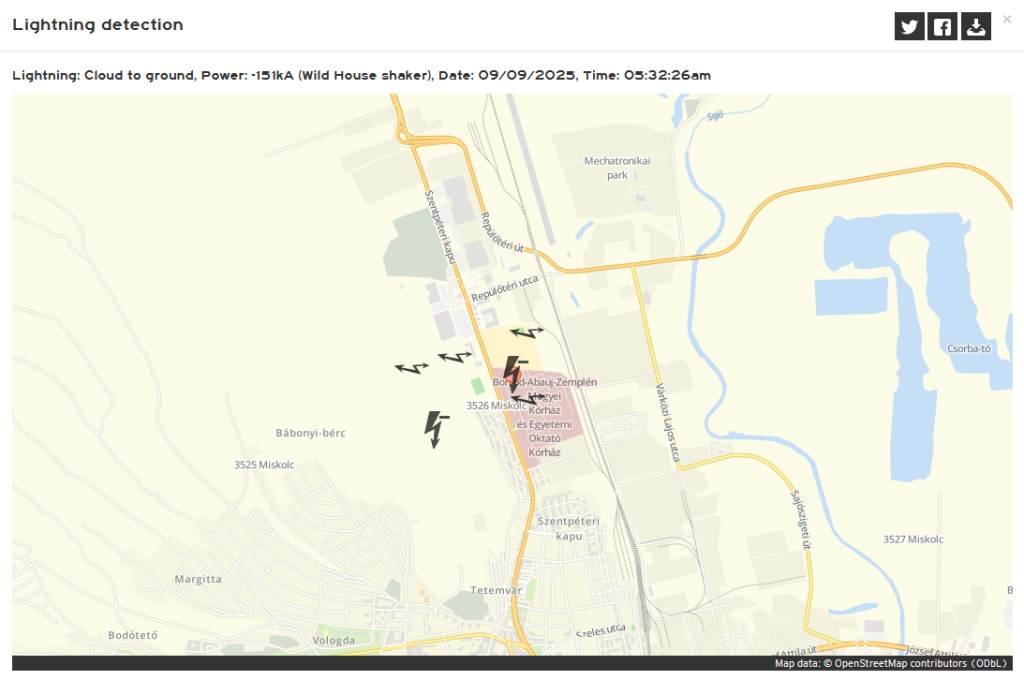Share the lightning map on Twitter

[x=909, y=27]
